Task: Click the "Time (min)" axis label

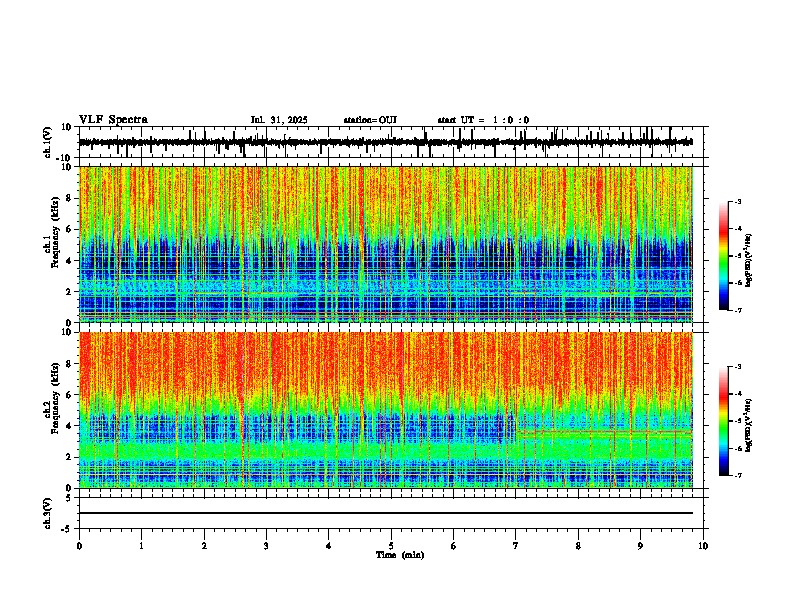Action: tap(400, 555)
